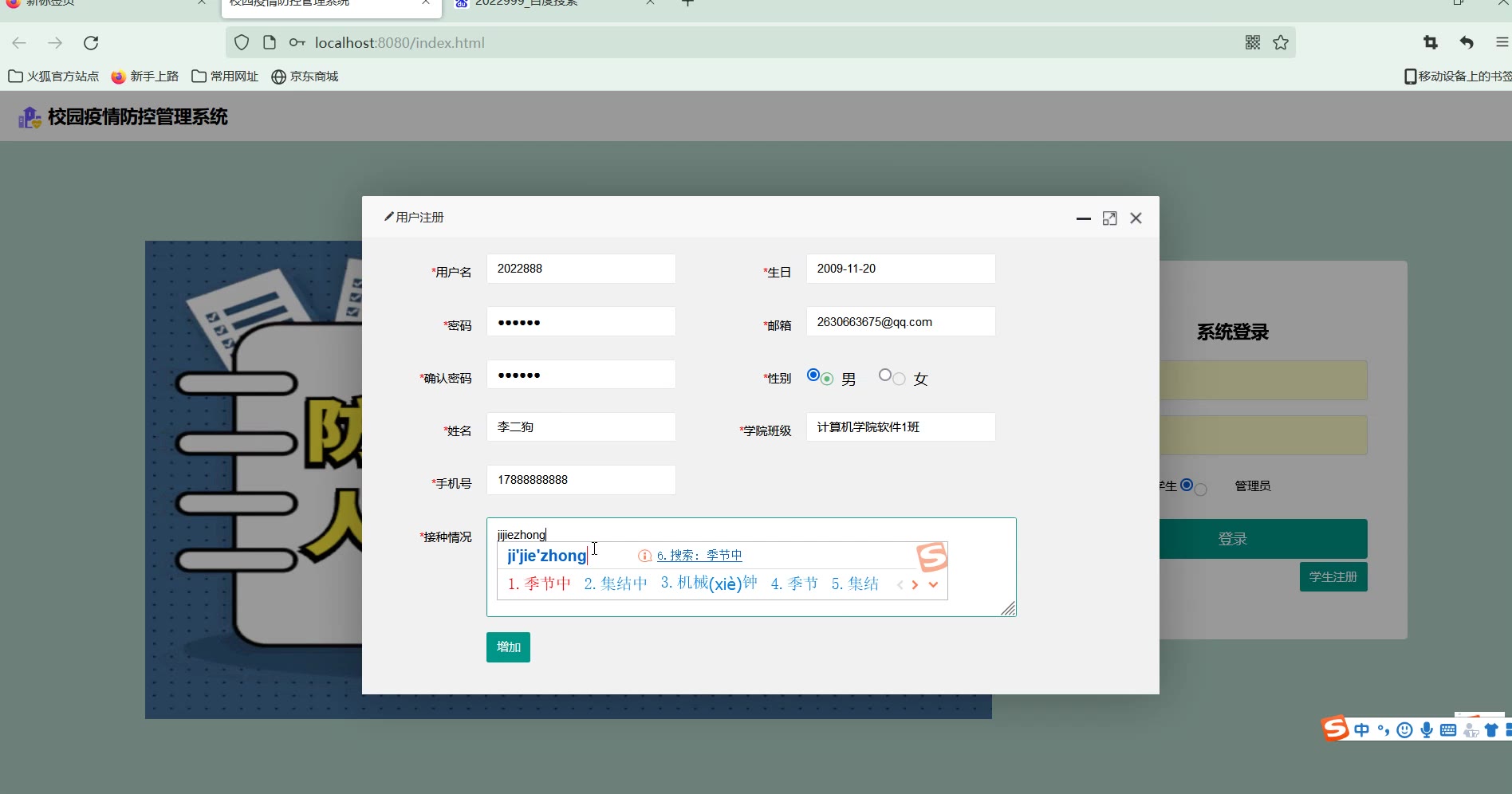Click the saved password key icon
The image size is (1512, 794).
[x=297, y=43]
